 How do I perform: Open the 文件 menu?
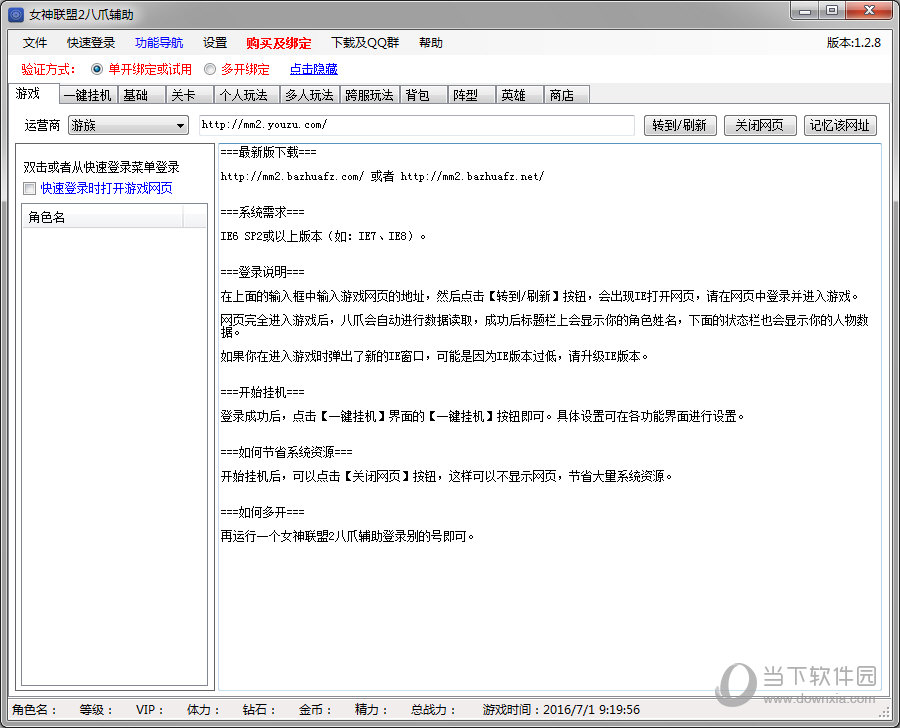[35, 43]
